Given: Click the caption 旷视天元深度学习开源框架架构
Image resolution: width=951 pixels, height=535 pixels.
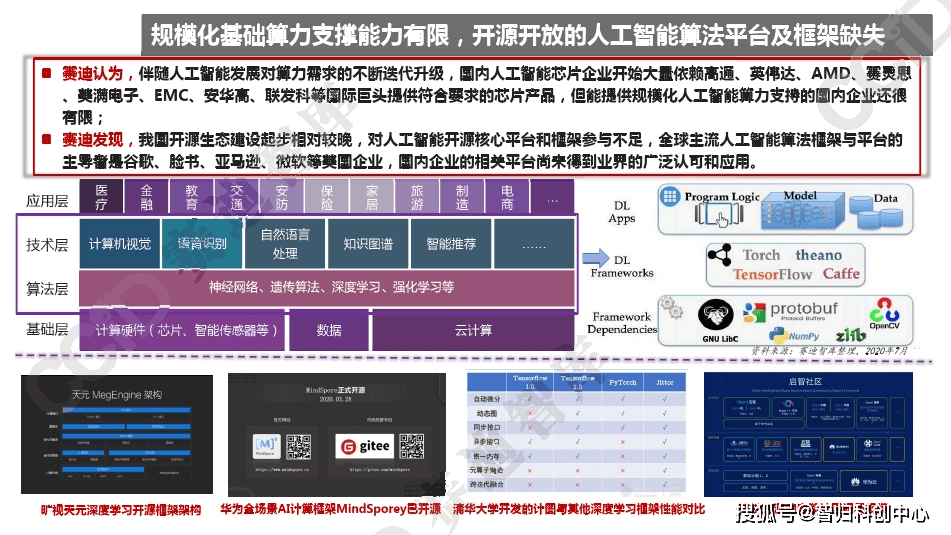Looking at the screenshot, I should pyautogui.click(x=121, y=510).
